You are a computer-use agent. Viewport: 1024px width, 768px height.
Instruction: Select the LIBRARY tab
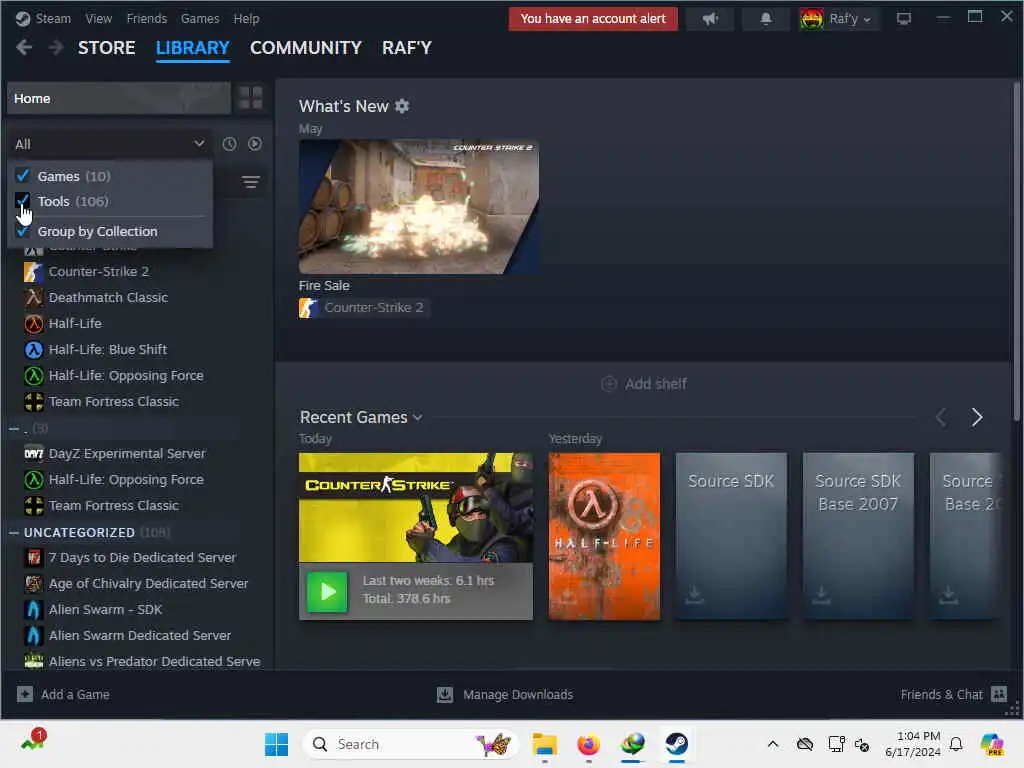tap(193, 48)
